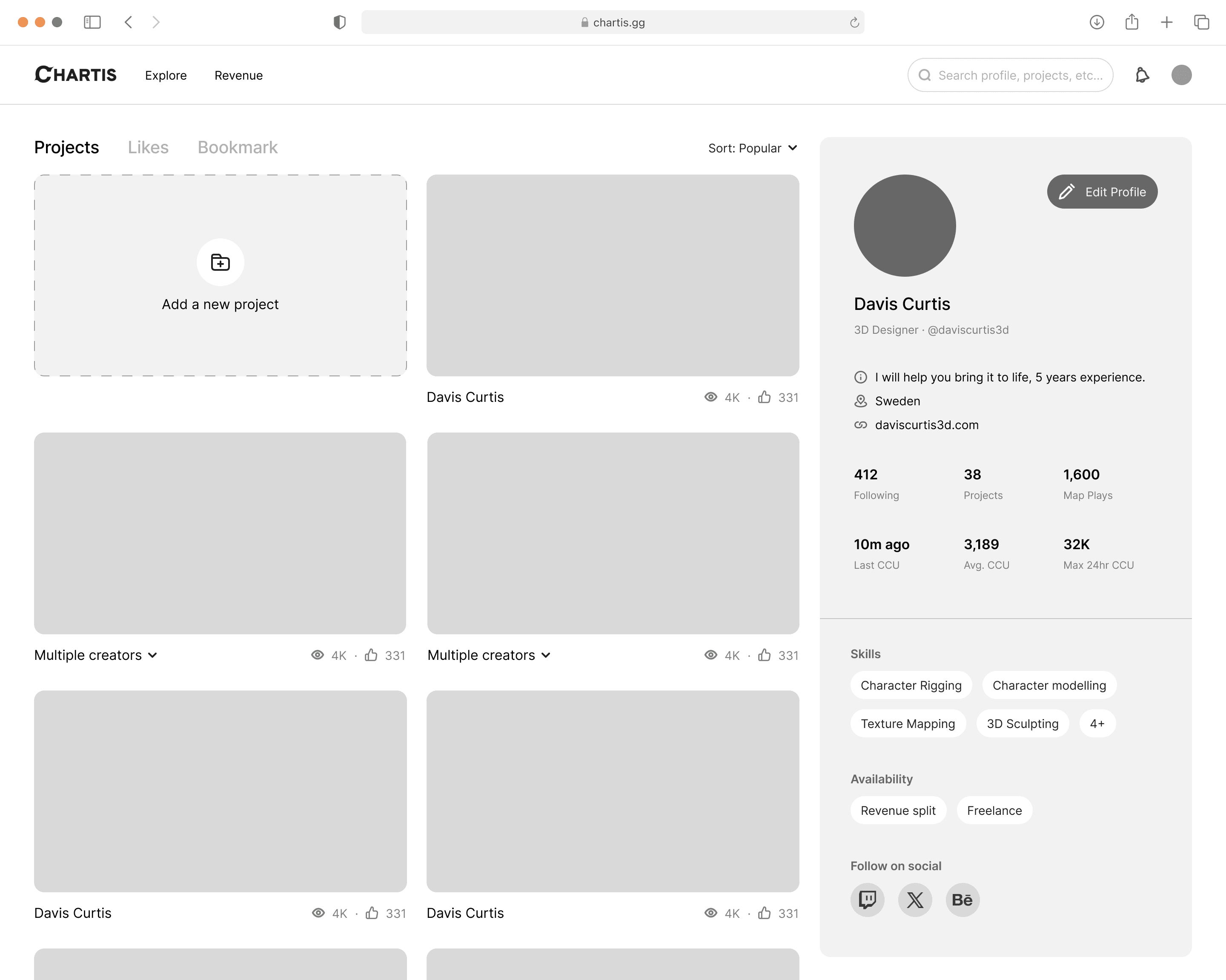Screen dimensions: 1226x980
Task: Click the privacy shield icon
Action: point(339,22)
